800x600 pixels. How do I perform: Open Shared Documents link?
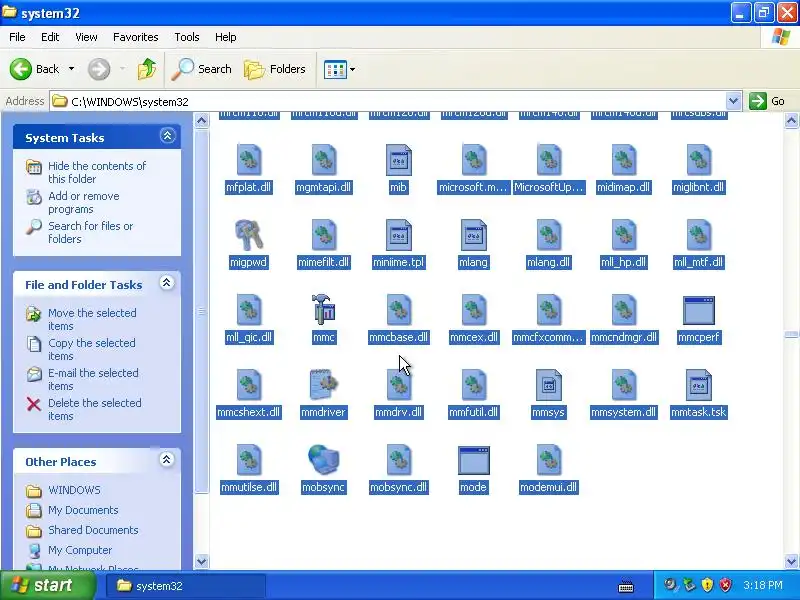(93, 530)
